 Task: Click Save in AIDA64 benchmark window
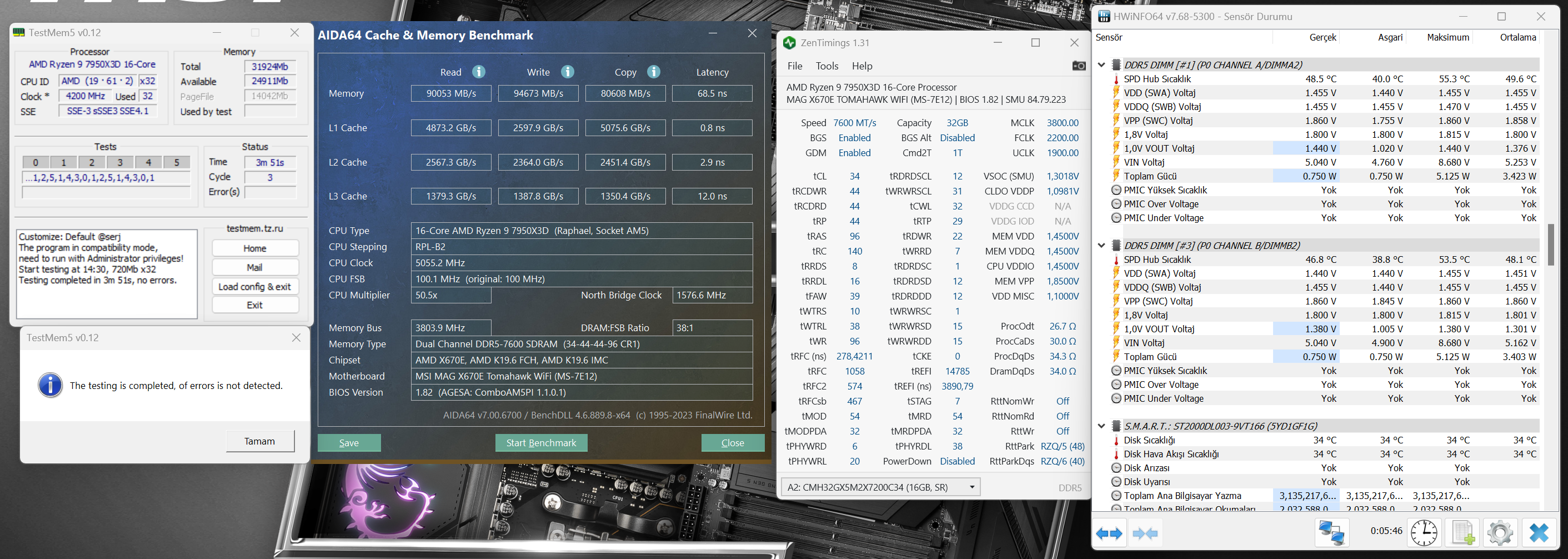tap(349, 443)
